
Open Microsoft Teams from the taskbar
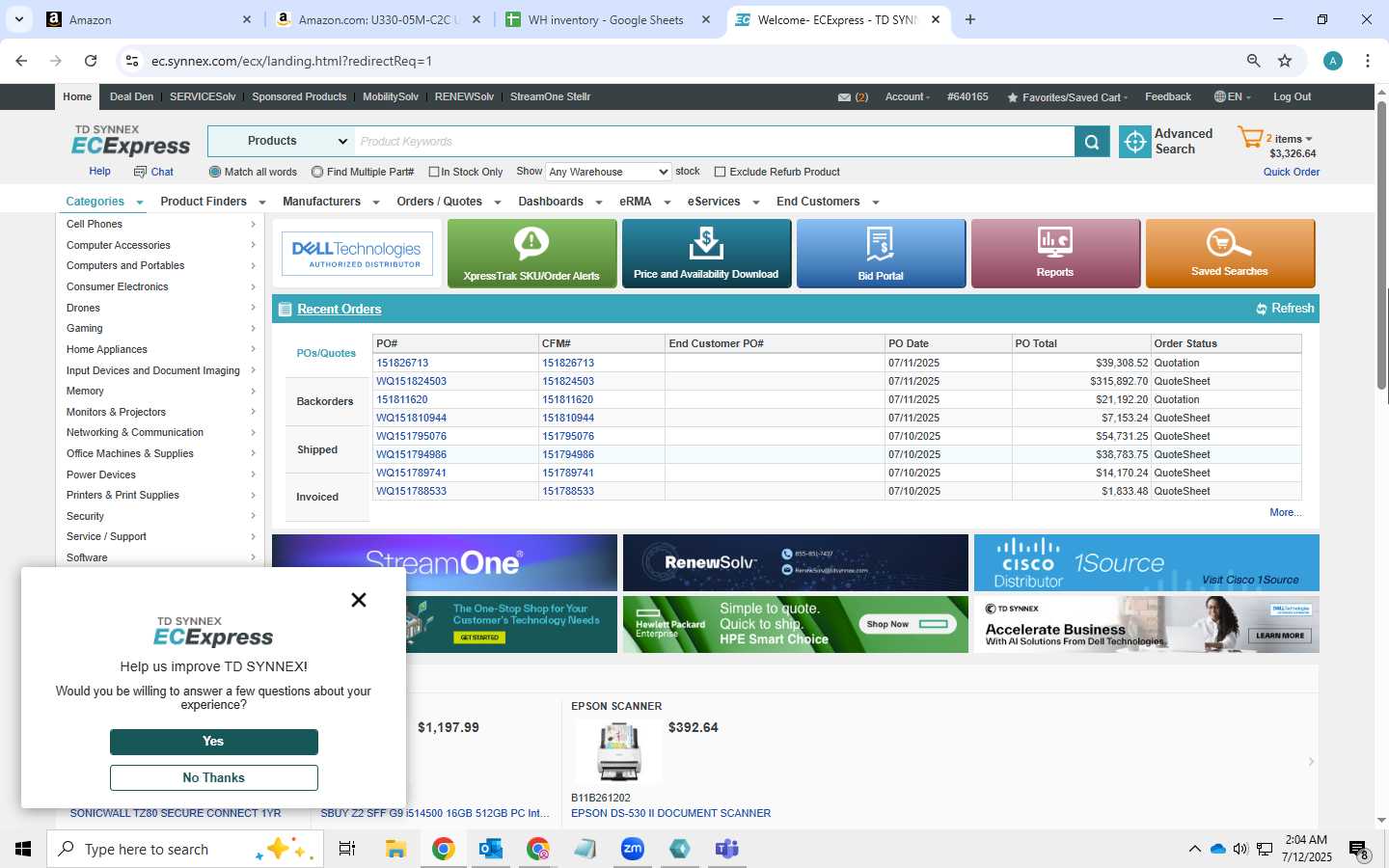click(727, 849)
